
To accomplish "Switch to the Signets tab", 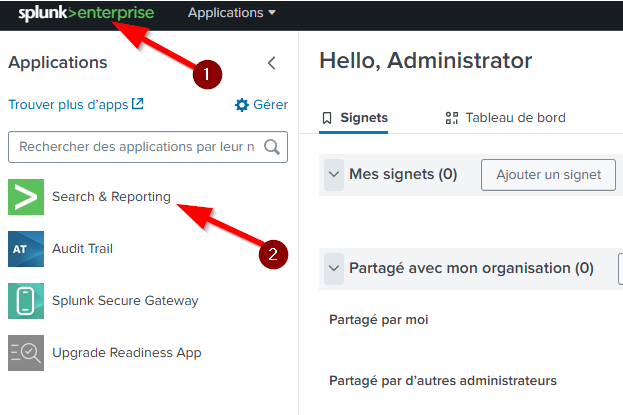I will point(354,118).
